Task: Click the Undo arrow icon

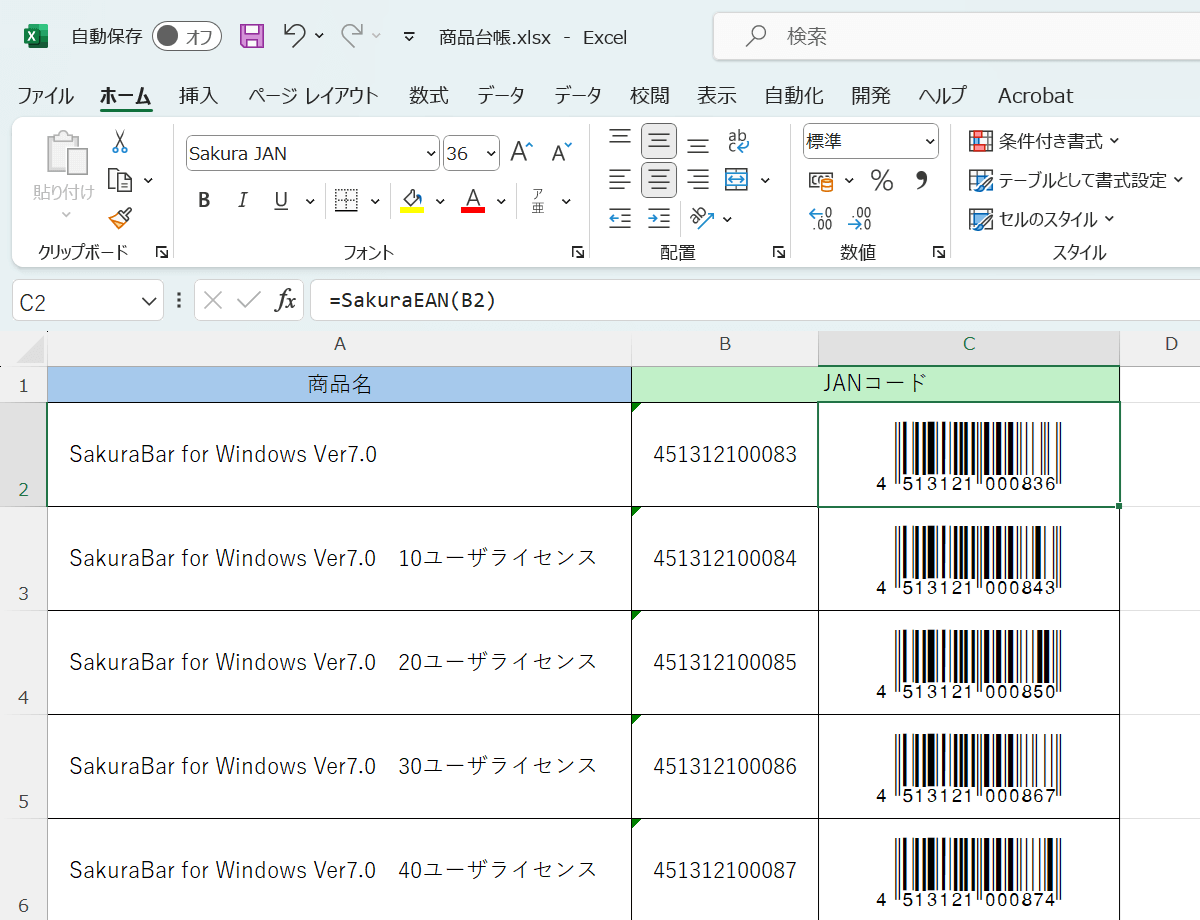Action: (x=294, y=36)
